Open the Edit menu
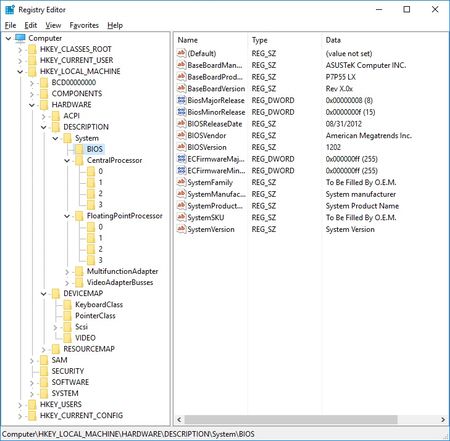 pos(31,25)
